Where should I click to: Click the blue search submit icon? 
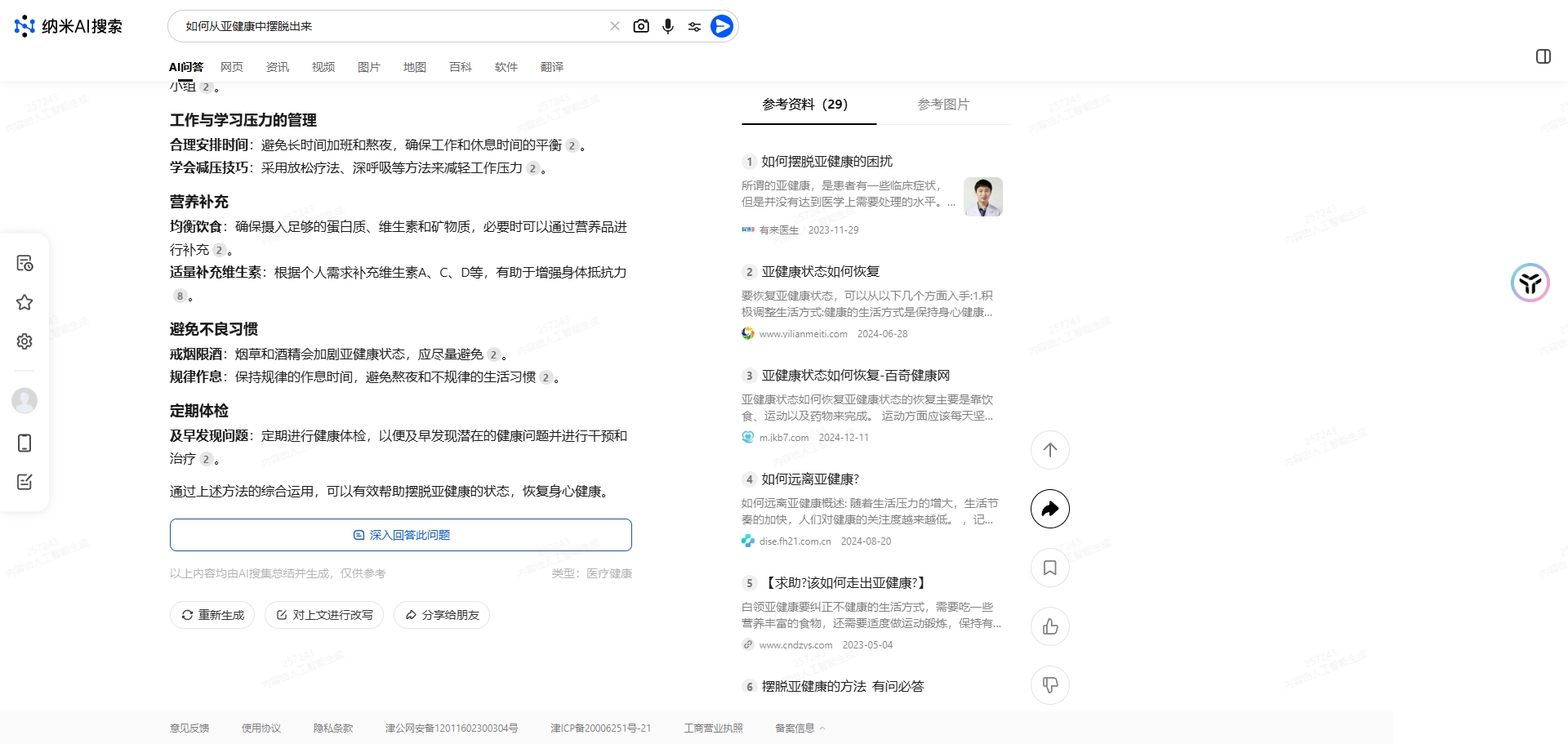point(721,25)
